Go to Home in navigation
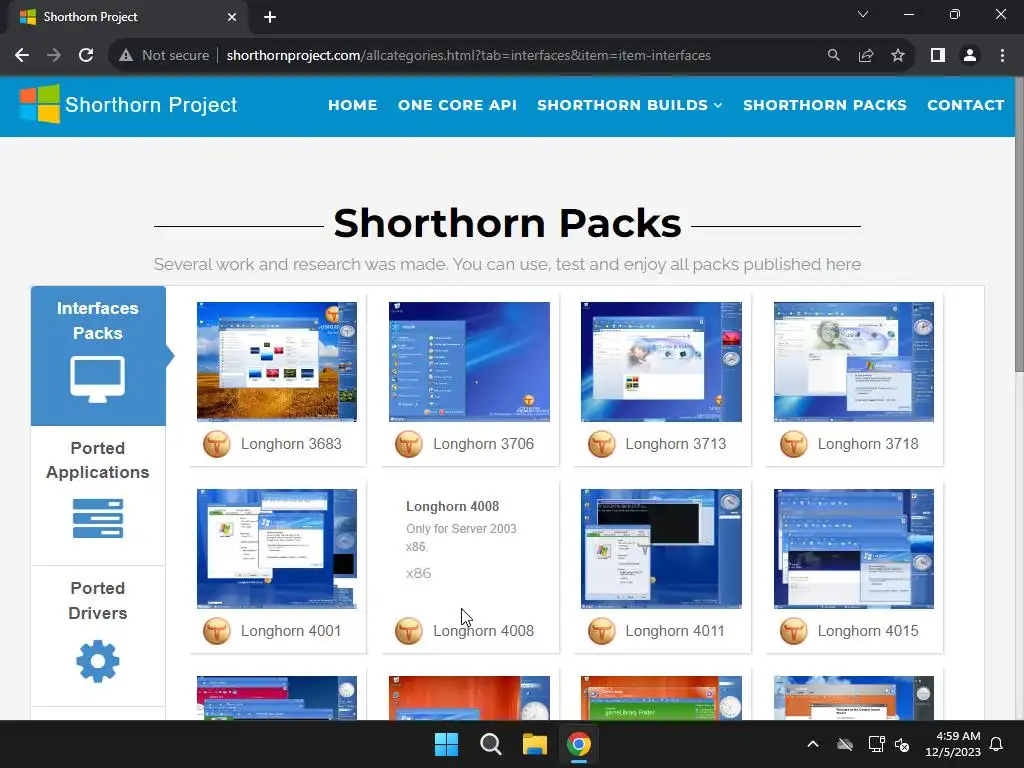Image resolution: width=1024 pixels, height=768 pixels. tap(353, 105)
